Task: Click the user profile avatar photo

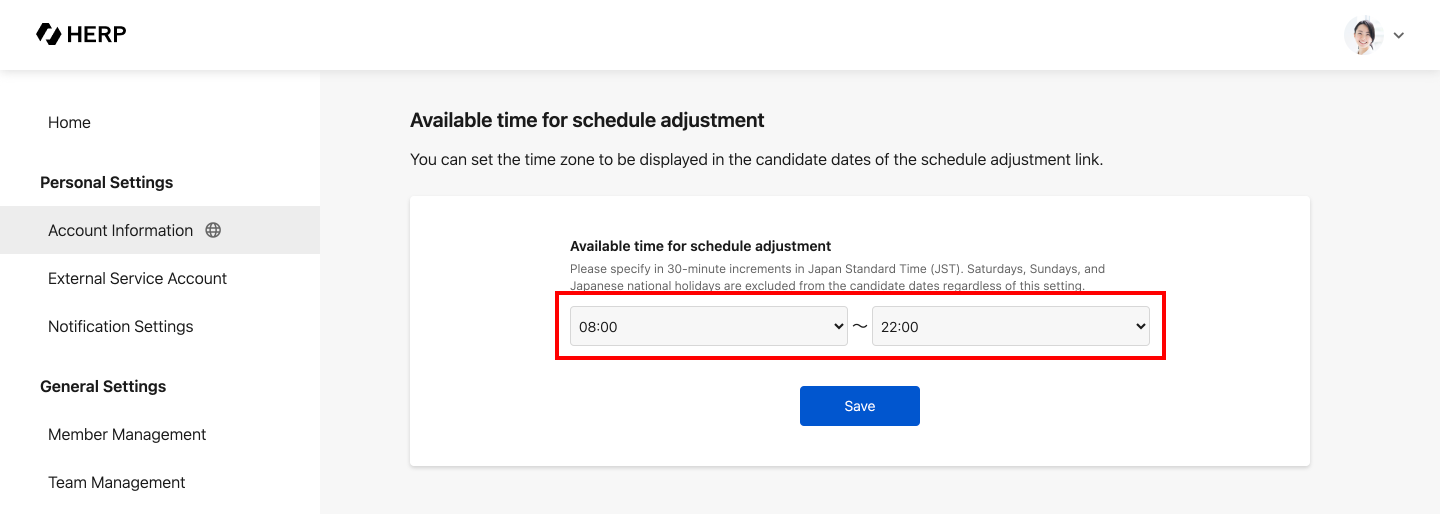Action: [1362, 35]
